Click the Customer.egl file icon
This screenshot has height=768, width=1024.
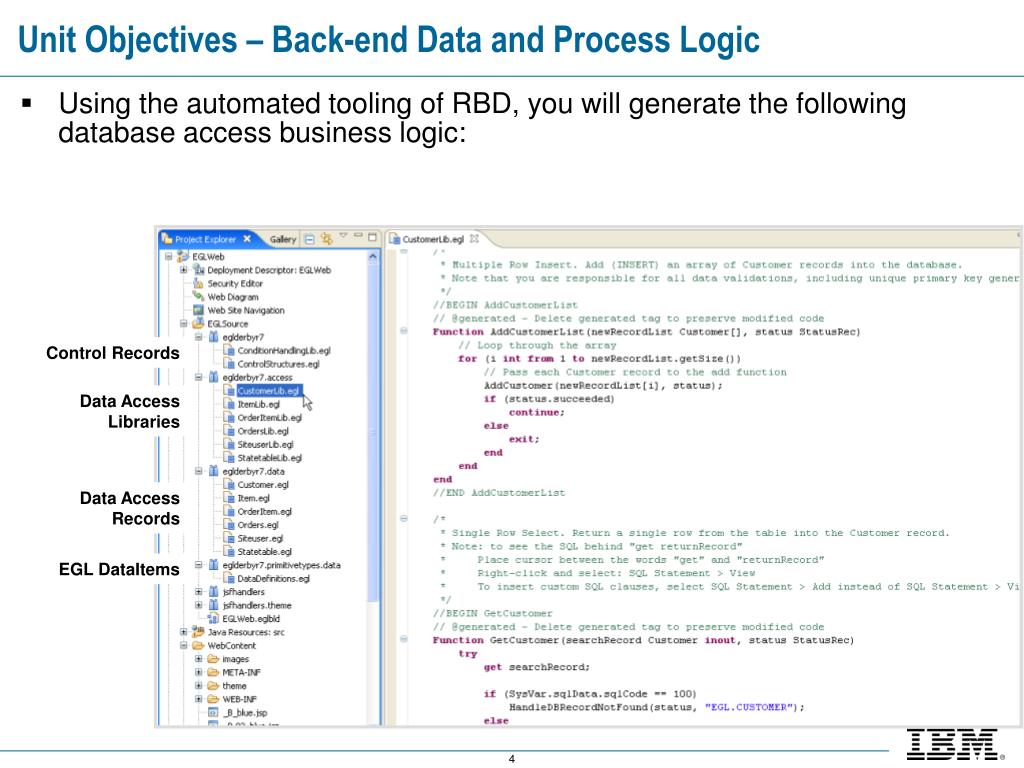coord(229,485)
